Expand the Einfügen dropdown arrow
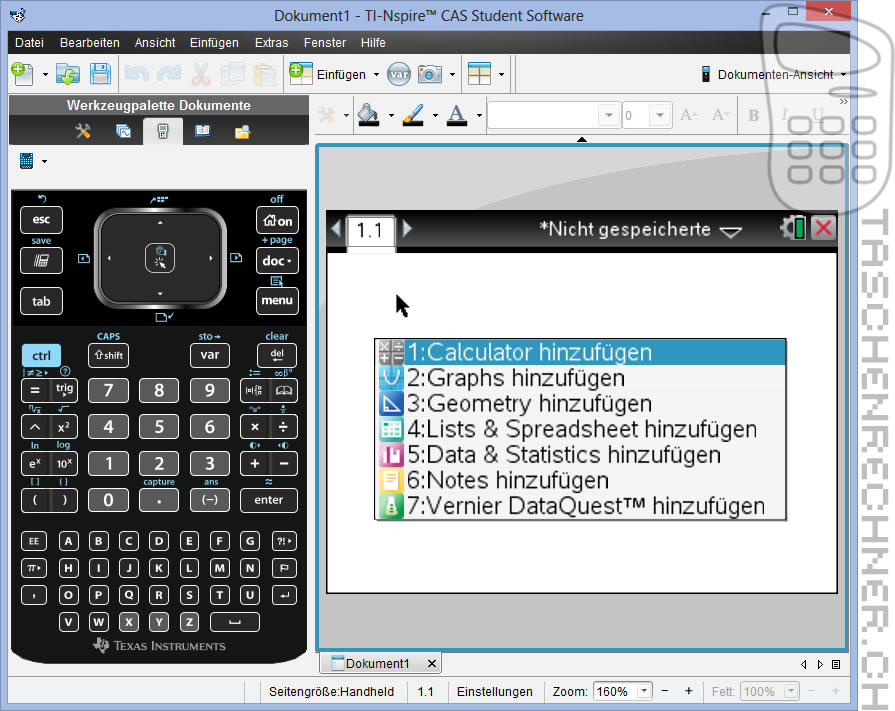This screenshot has height=711, width=895. tap(376, 75)
